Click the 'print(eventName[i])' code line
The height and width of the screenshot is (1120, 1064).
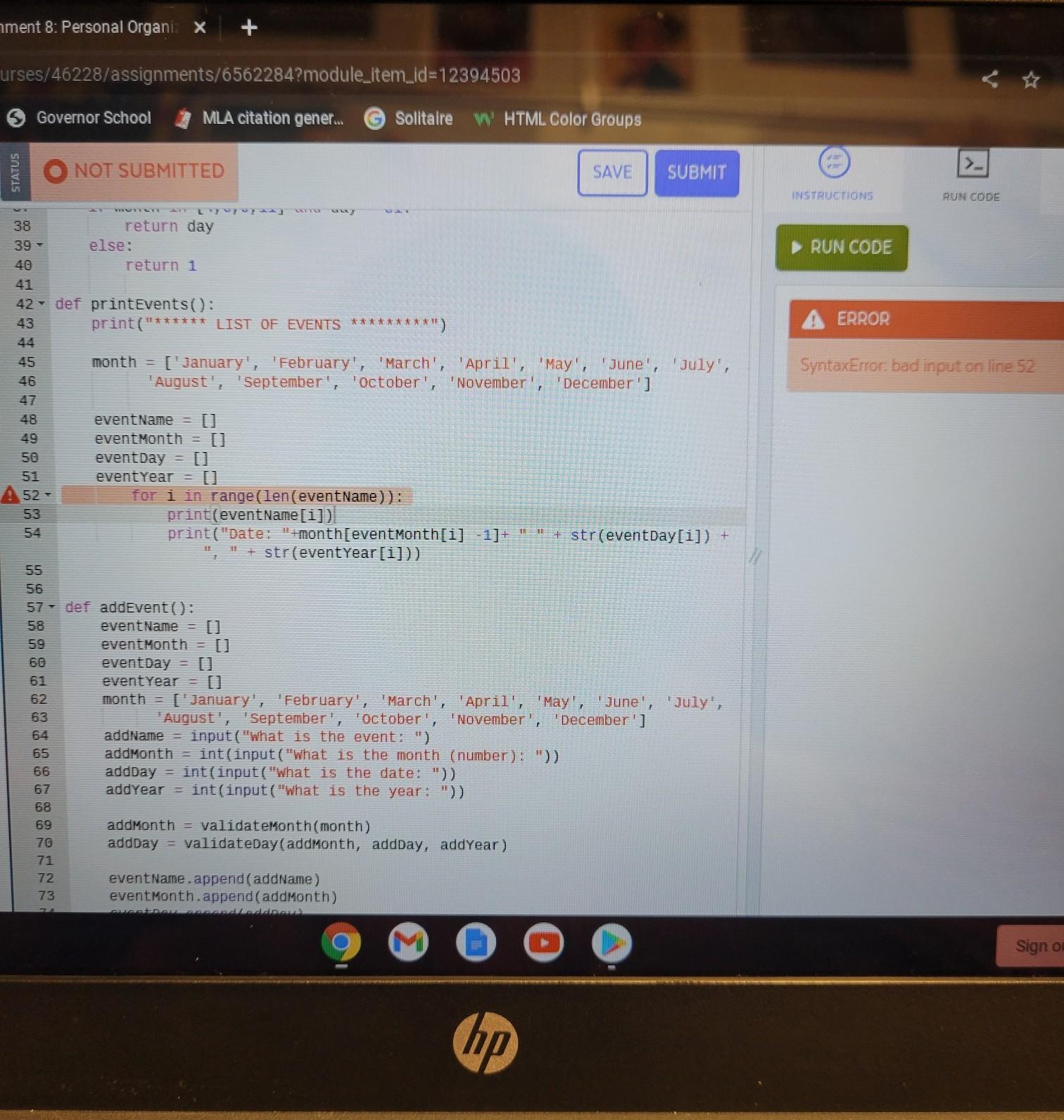coord(250,515)
